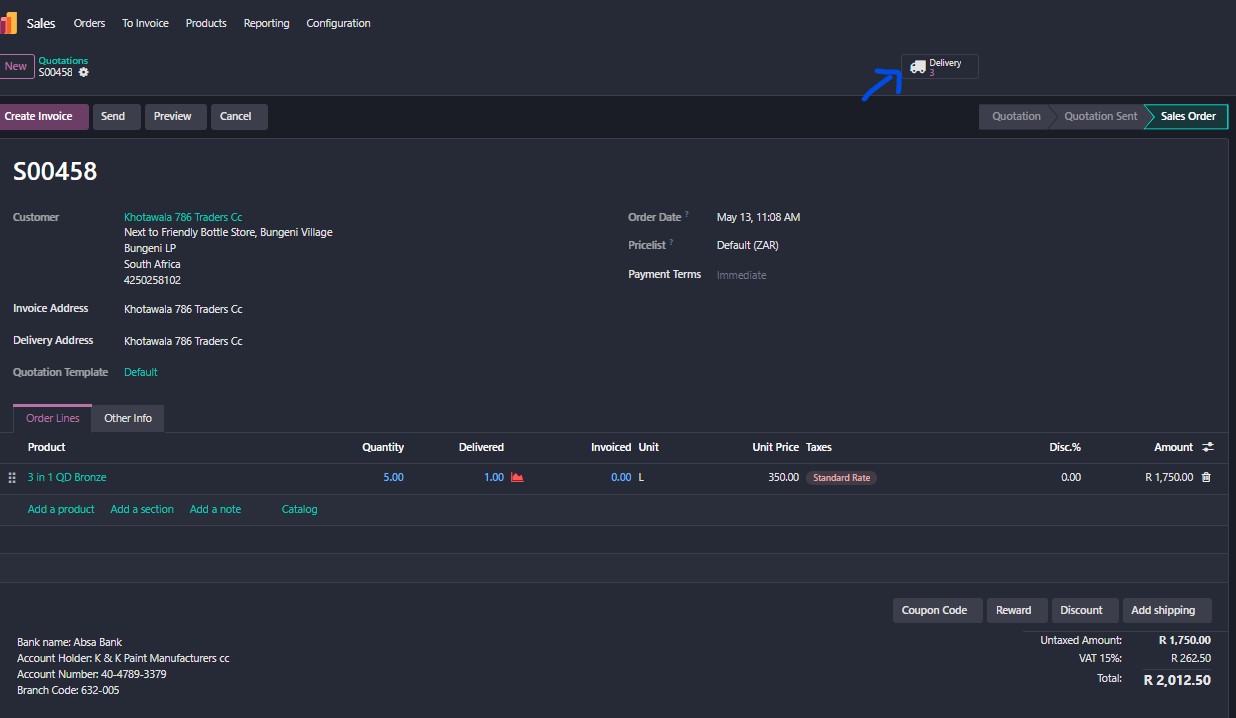Click Add a product link
This screenshot has width=1236, height=718.
coord(61,509)
